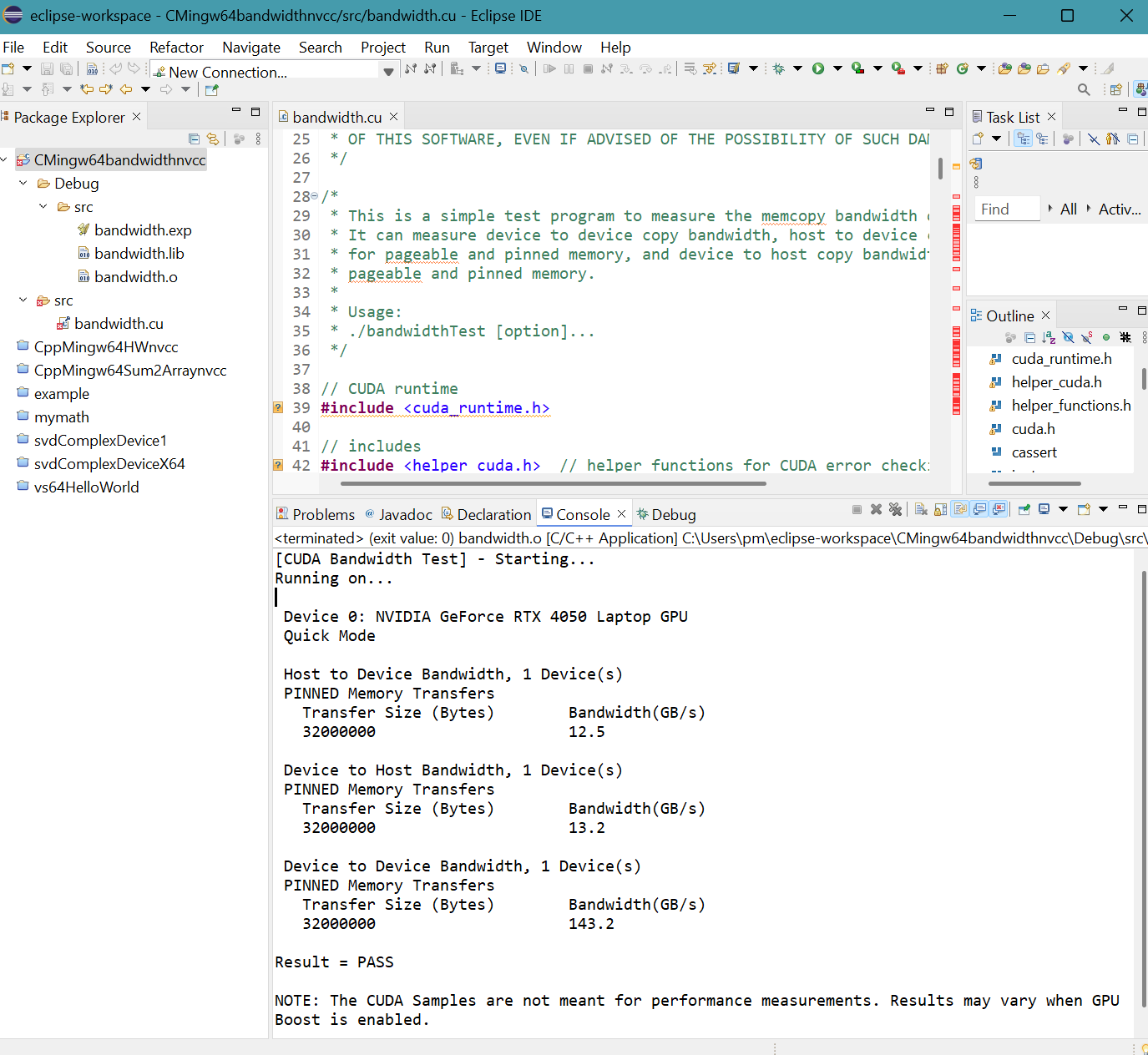1148x1055 pixels.
Task: Collapse comment fold at line 28
Action: (315, 197)
